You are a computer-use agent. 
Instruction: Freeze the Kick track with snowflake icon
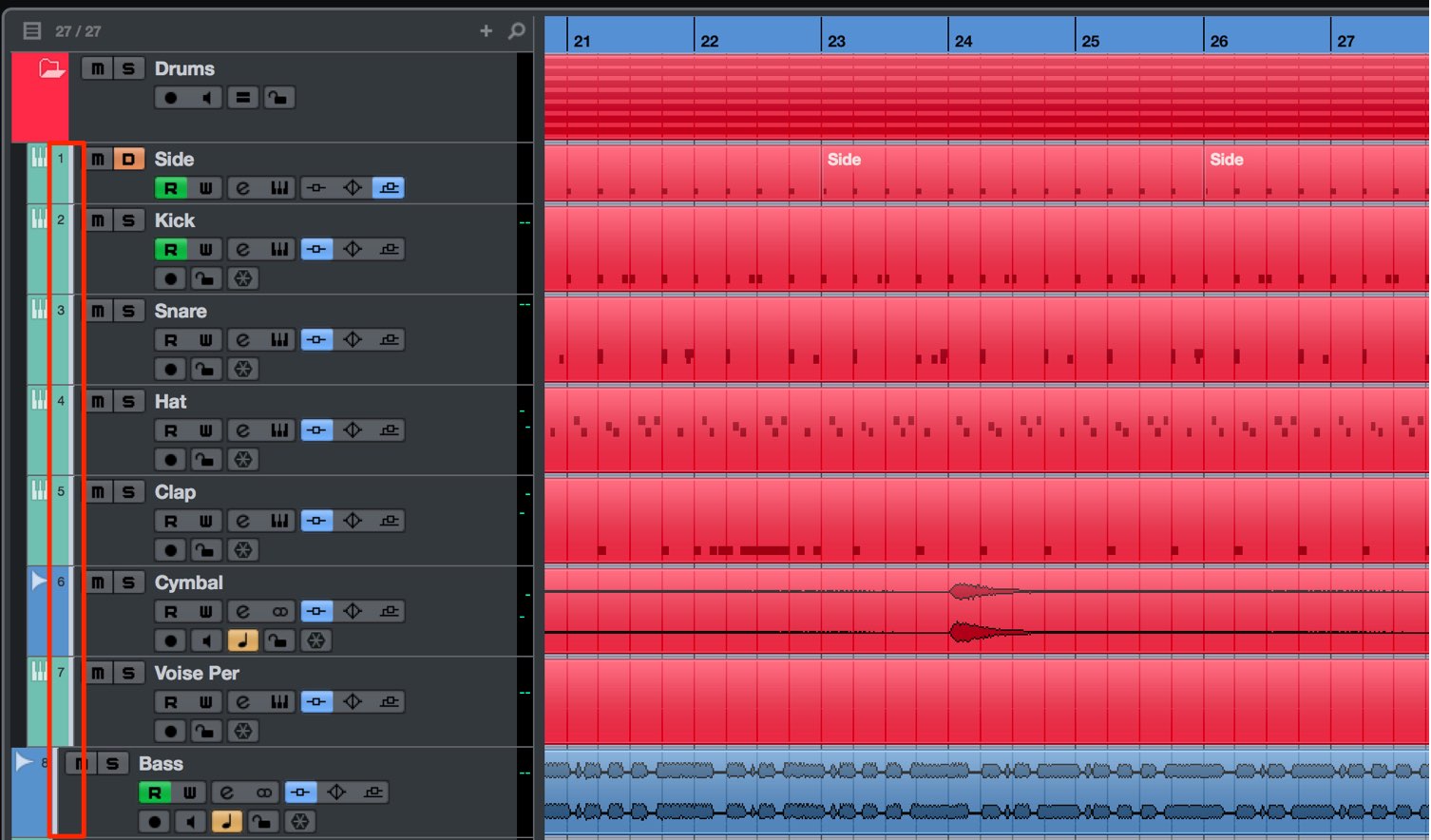(x=243, y=279)
